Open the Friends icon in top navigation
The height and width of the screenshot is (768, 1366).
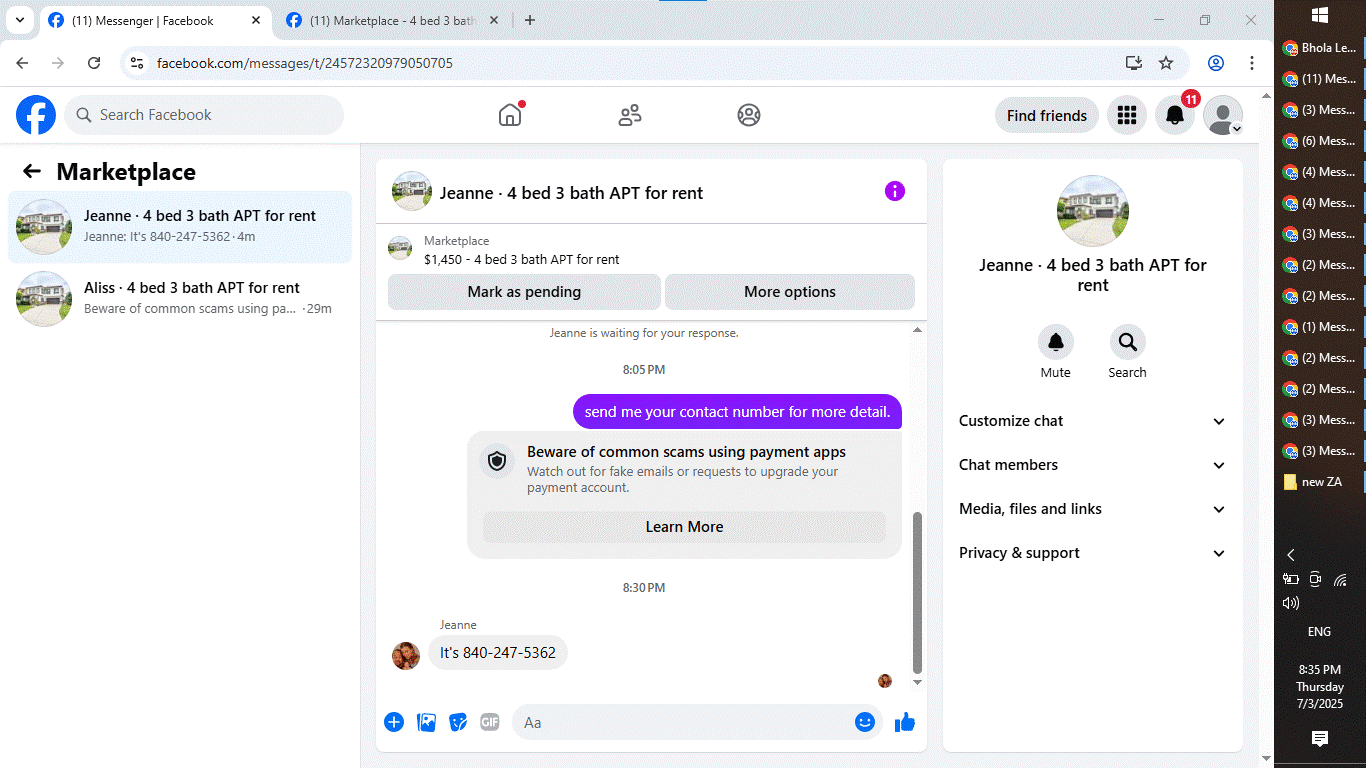[x=630, y=115]
